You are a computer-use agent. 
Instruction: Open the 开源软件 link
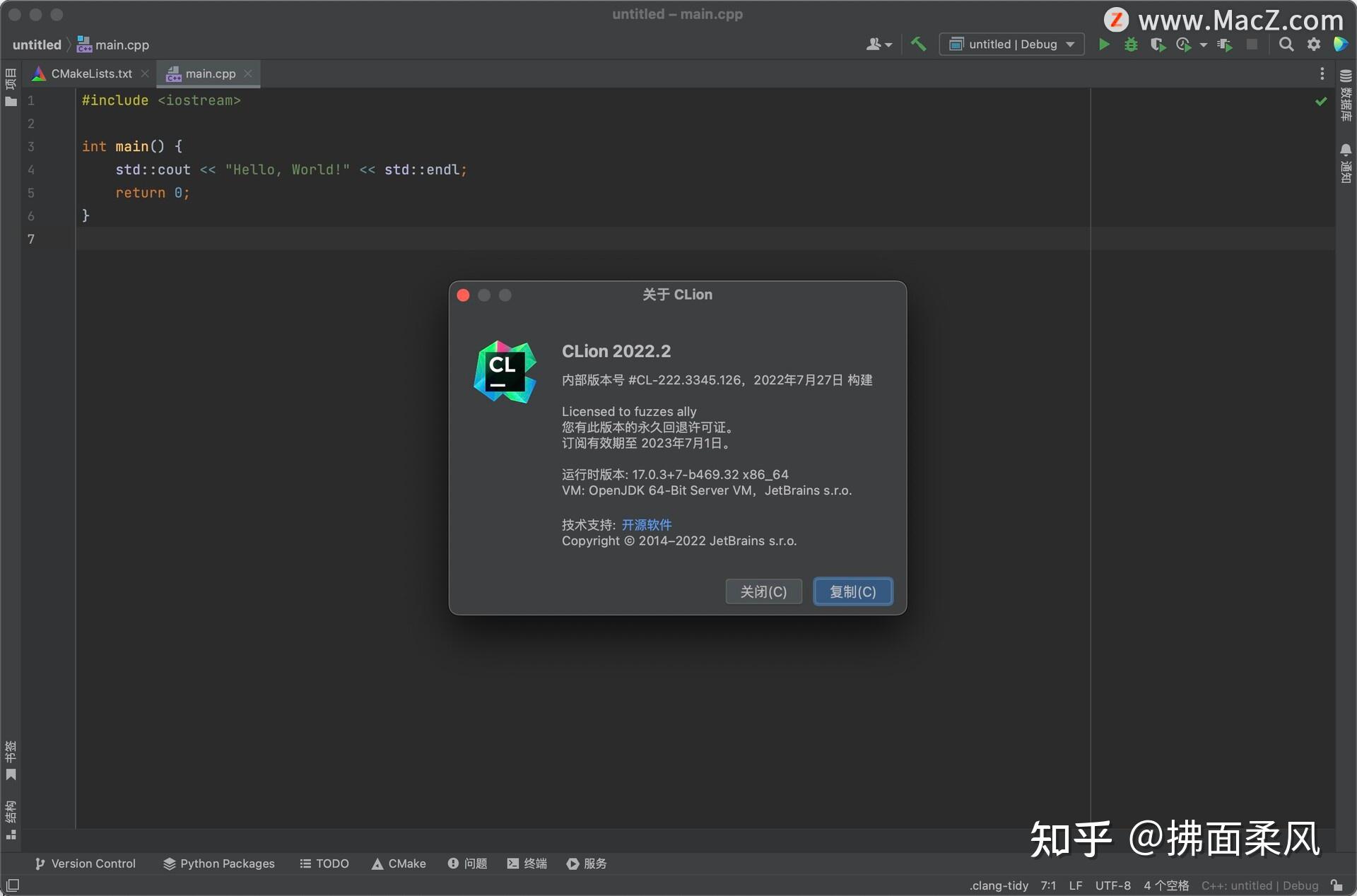646,524
